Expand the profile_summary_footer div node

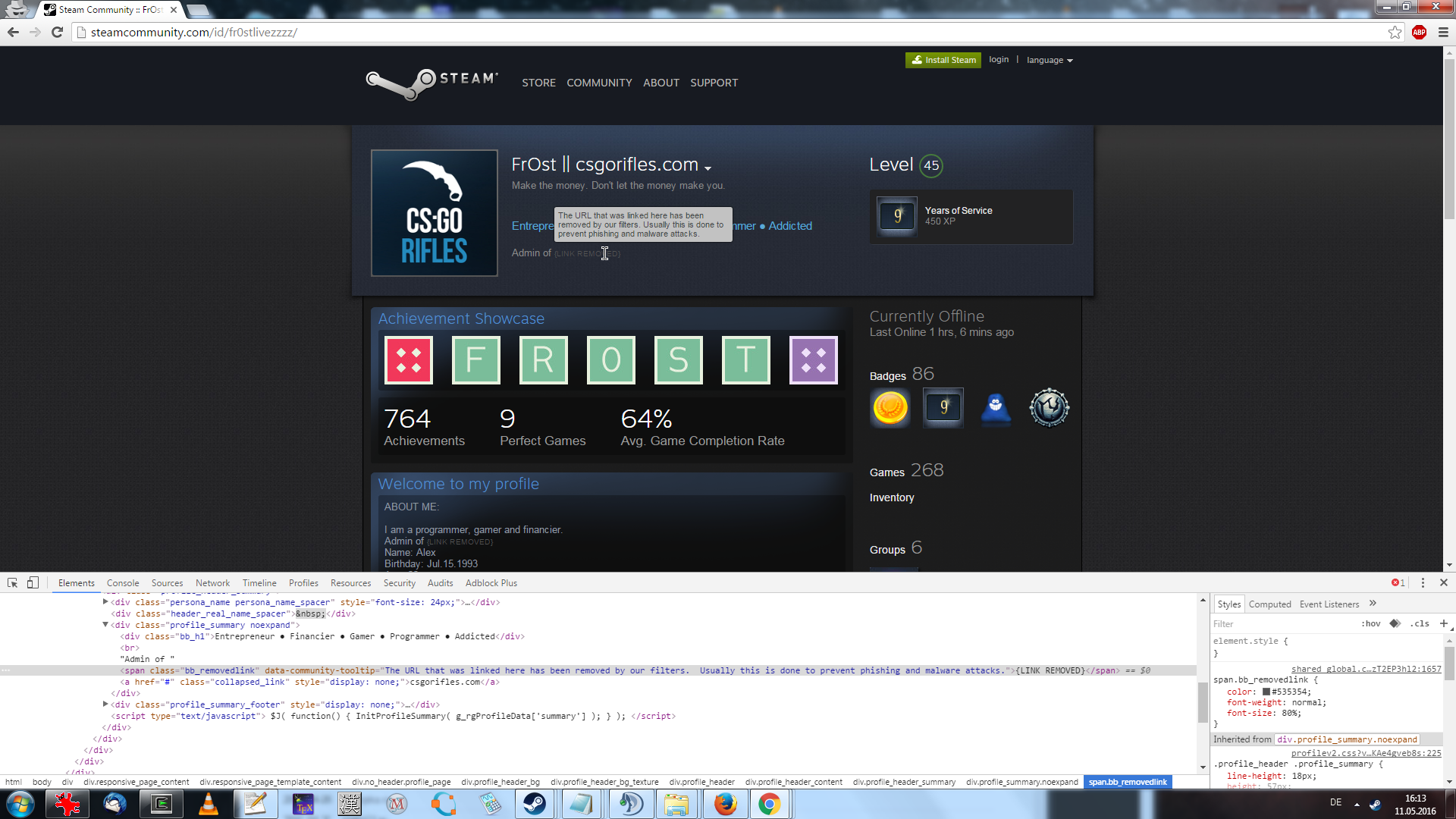(x=105, y=704)
